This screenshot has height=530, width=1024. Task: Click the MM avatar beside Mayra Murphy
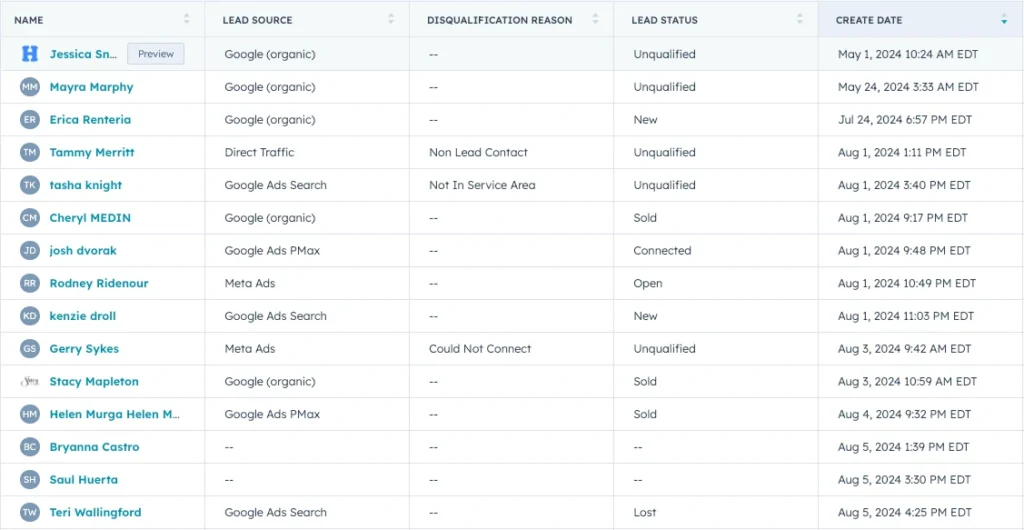coord(29,87)
